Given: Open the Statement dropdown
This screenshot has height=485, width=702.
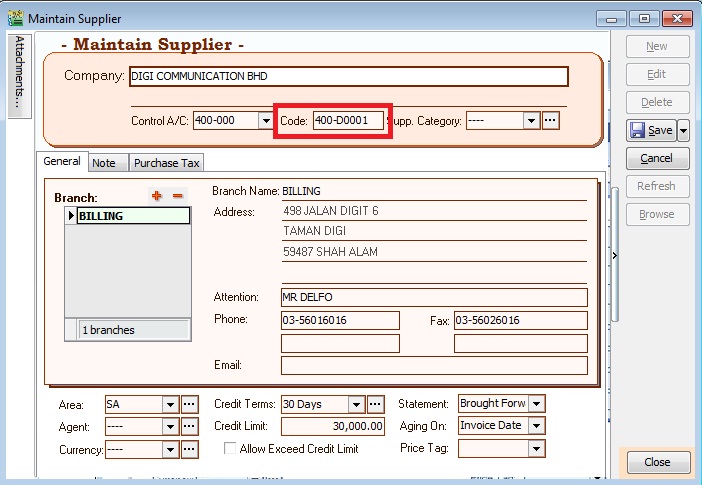Looking at the screenshot, I should point(537,404).
